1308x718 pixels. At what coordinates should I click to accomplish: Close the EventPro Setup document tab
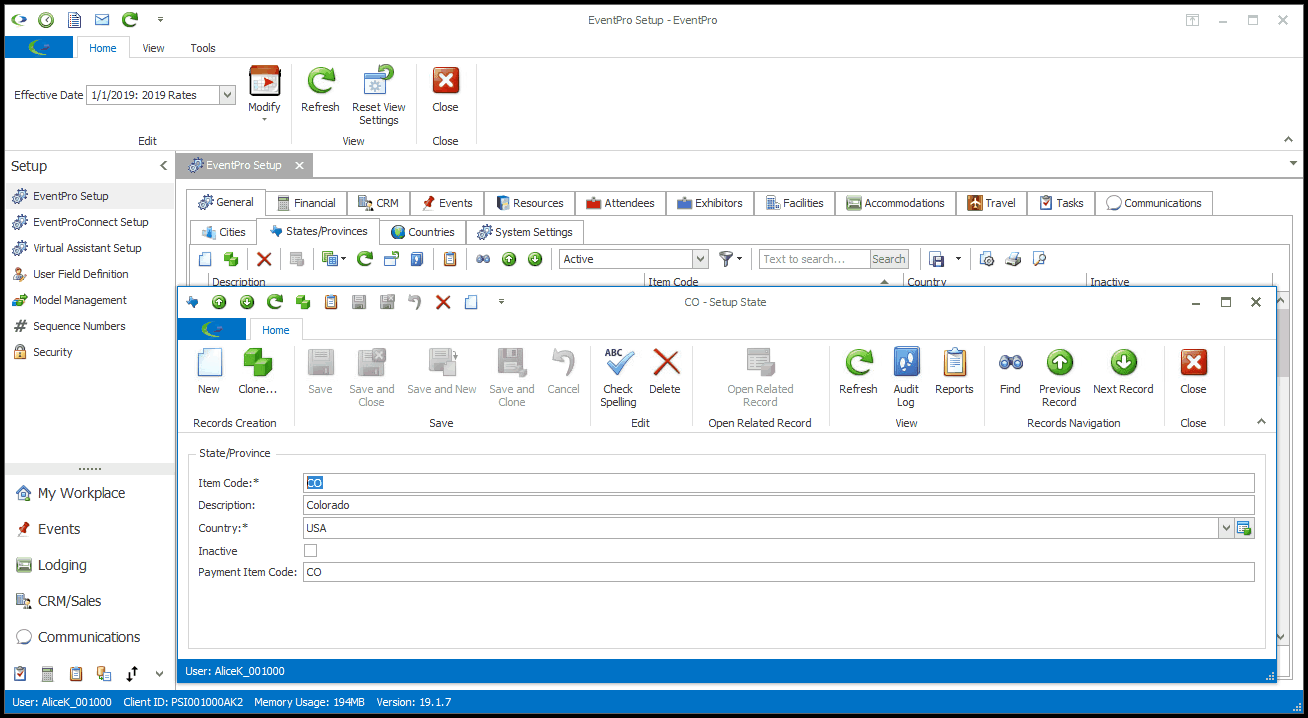point(298,165)
